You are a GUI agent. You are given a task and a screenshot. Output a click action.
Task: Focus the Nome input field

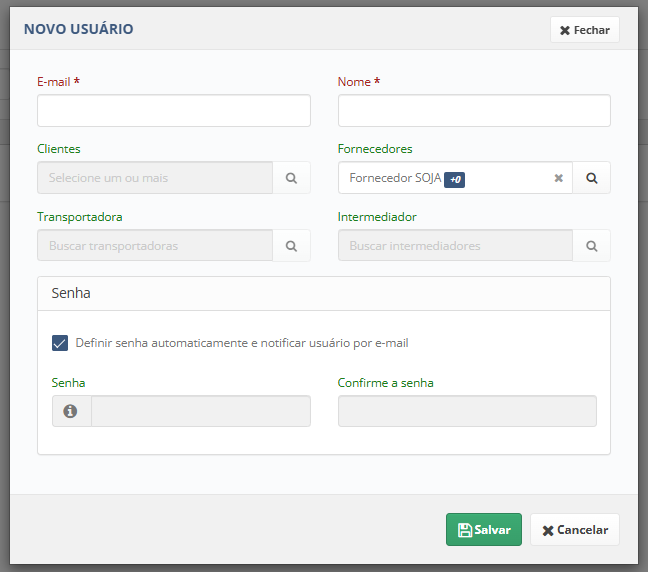[474, 110]
